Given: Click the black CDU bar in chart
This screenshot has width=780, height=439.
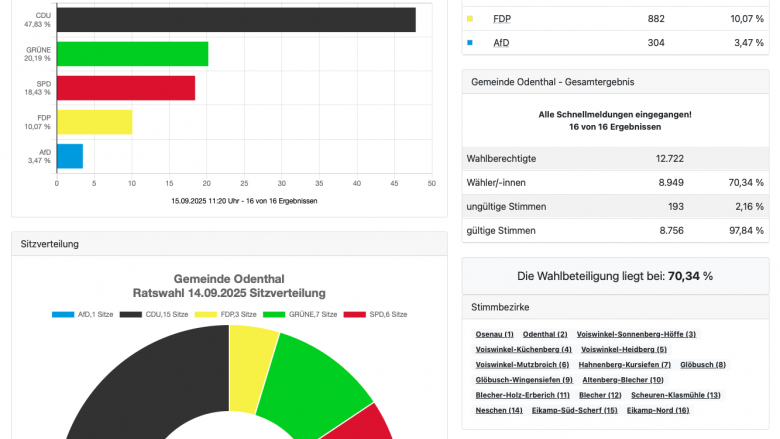Looking at the screenshot, I should click(x=236, y=20).
